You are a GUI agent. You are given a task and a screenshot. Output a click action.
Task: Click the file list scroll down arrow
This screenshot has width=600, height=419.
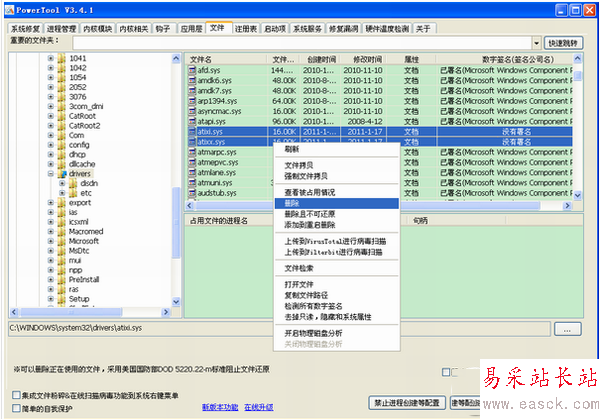point(577,195)
